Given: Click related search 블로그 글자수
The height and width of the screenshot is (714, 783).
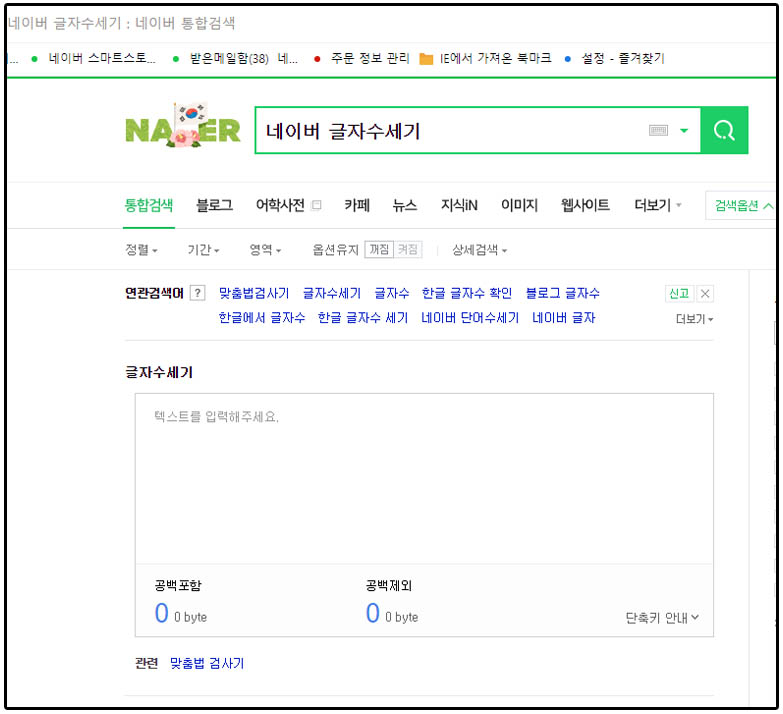Looking at the screenshot, I should click(x=563, y=293).
